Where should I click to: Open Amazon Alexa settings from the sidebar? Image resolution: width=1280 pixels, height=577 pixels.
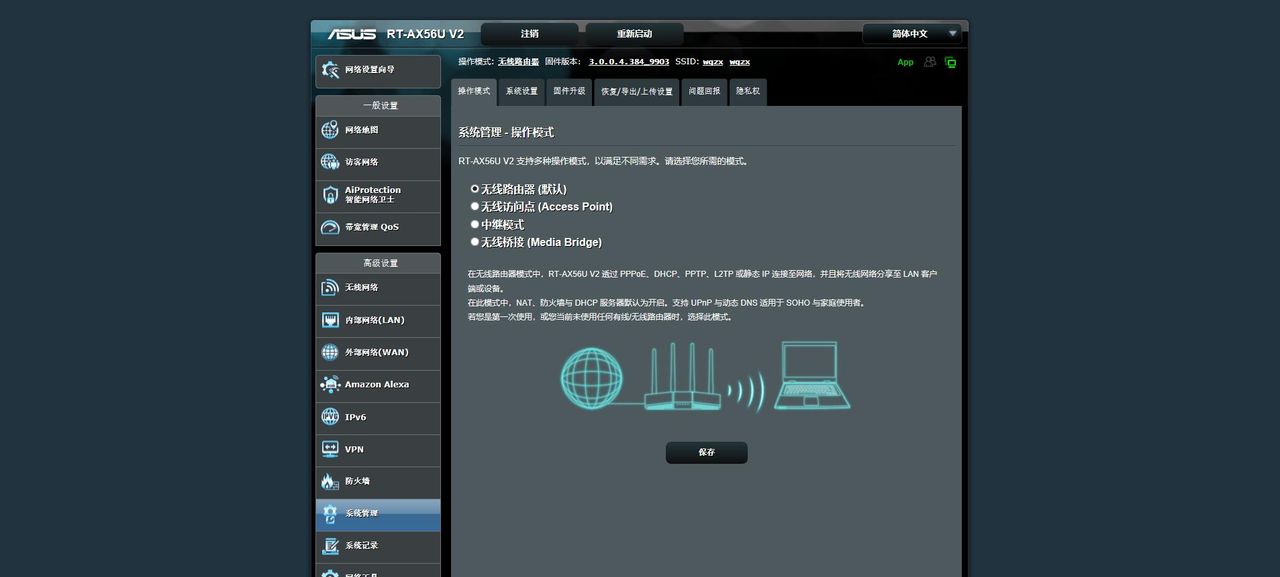click(x=377, y=384)
